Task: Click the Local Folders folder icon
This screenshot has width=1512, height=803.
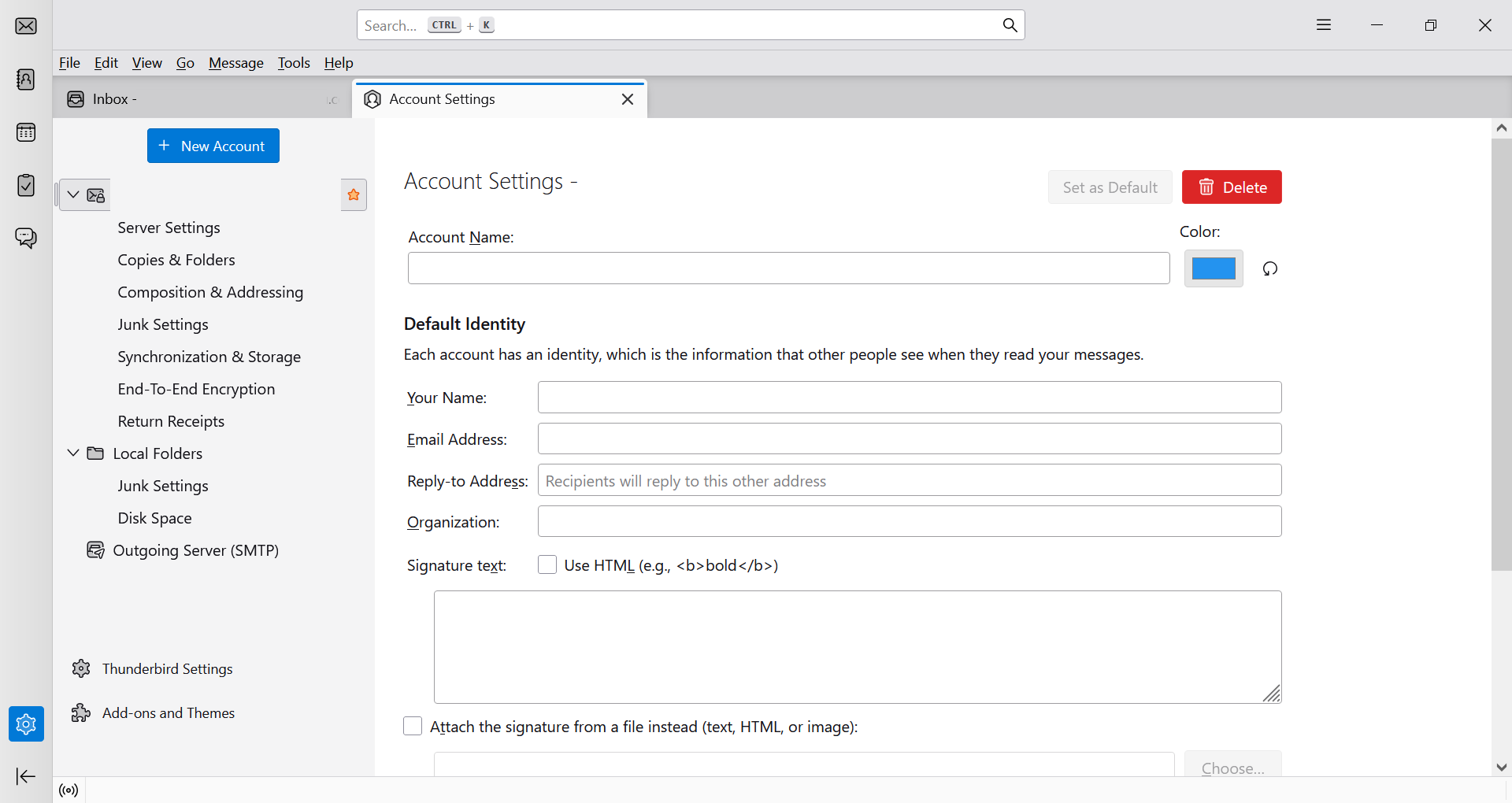Action: pyautogui.click(x=95, y=453)
